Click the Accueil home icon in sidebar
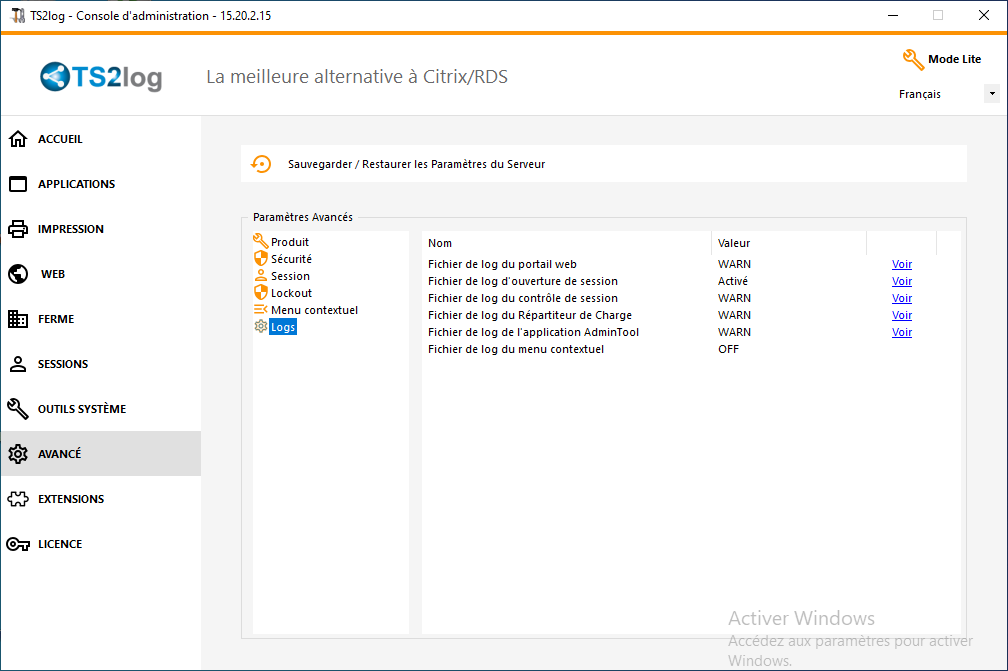The width and height of the screenshot is (1008, 671). pos(18,139)
